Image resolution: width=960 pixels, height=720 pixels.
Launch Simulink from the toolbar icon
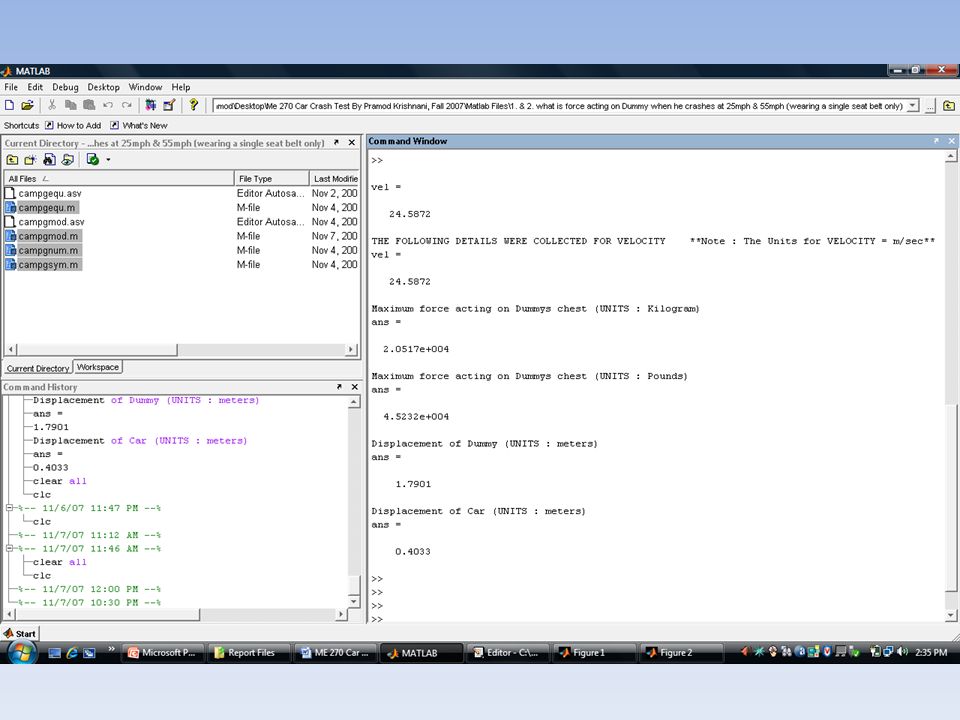point(151,105)
